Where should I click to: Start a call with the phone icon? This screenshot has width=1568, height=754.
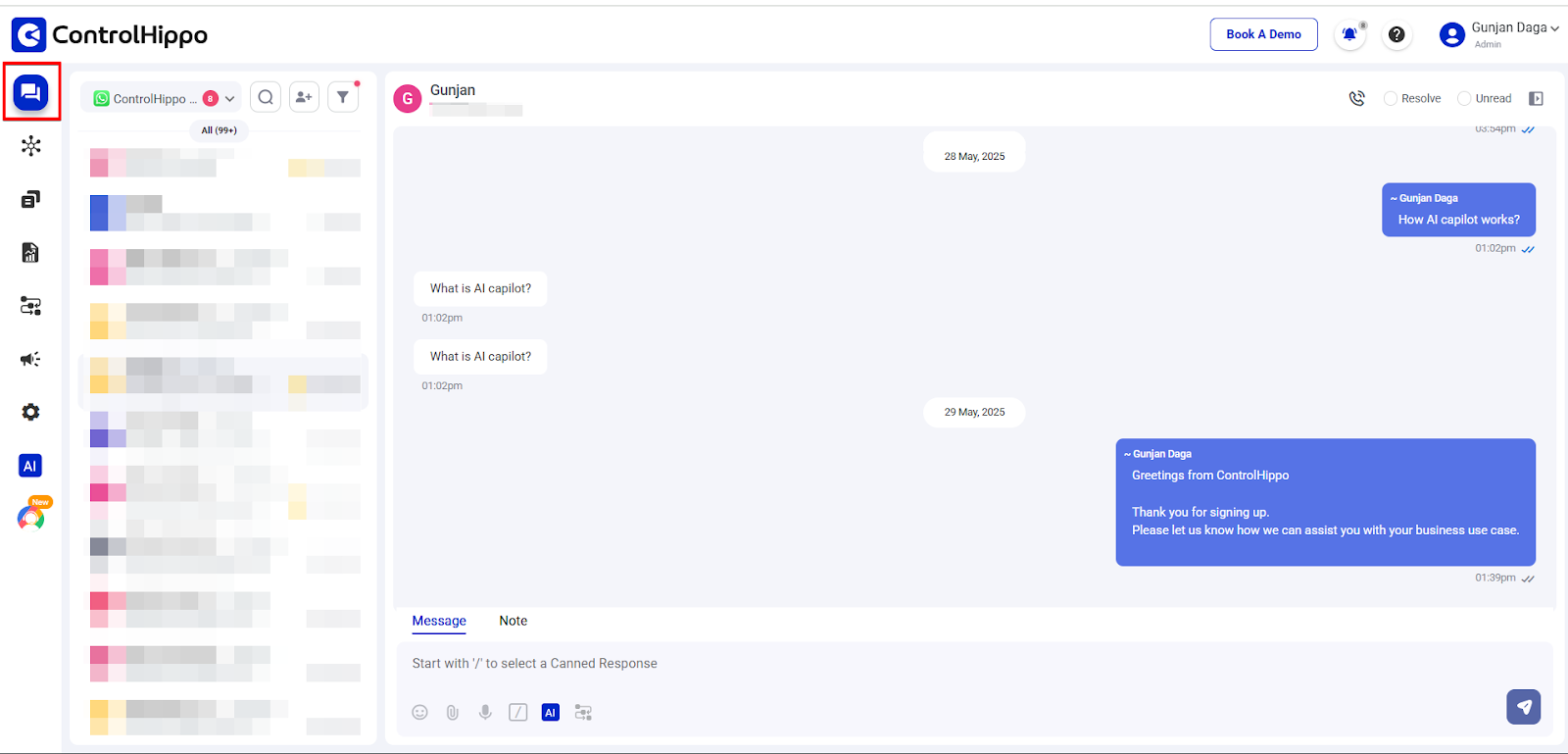[x=1357, y=98]
